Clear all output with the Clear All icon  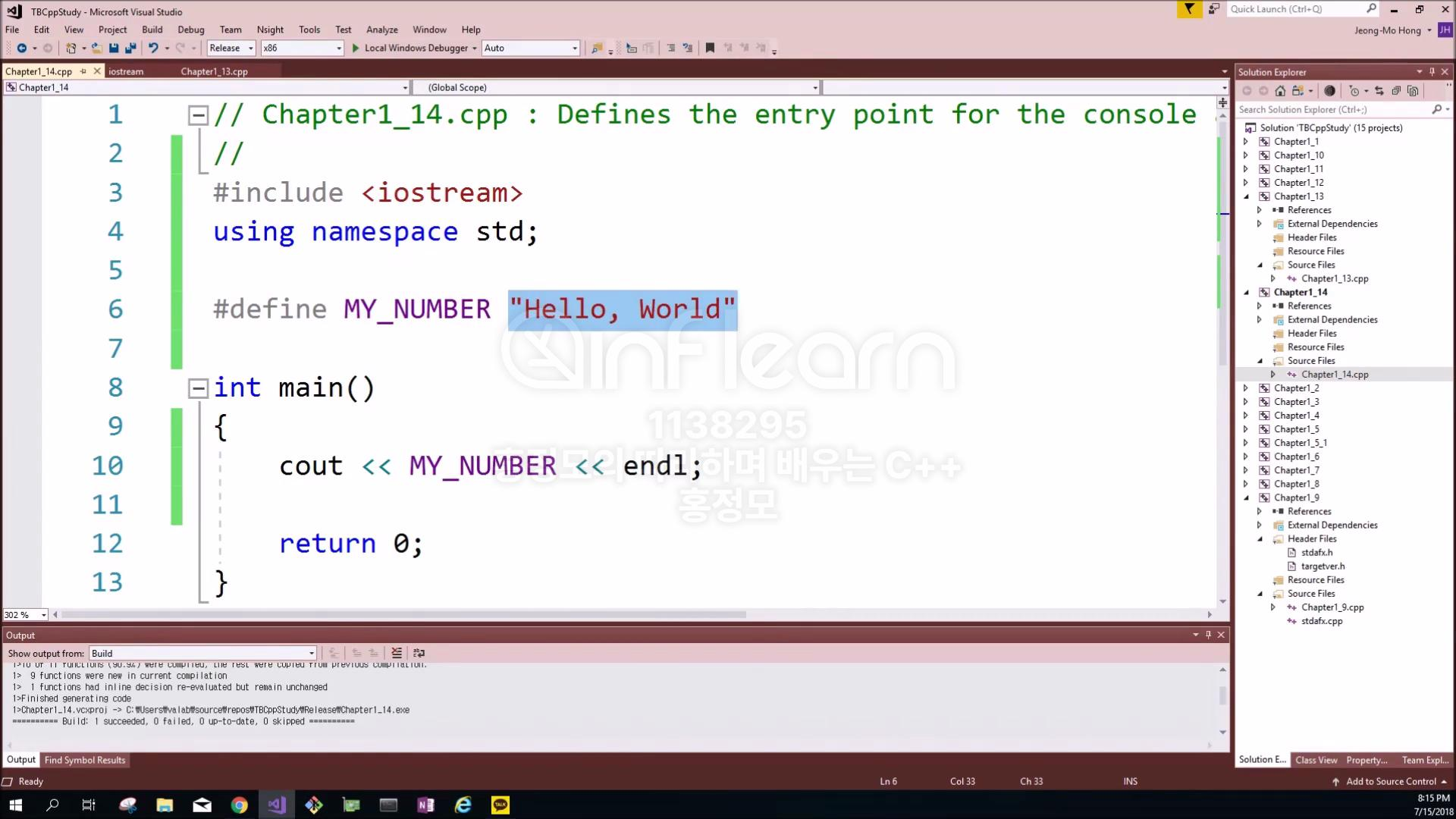click(396, 653)
